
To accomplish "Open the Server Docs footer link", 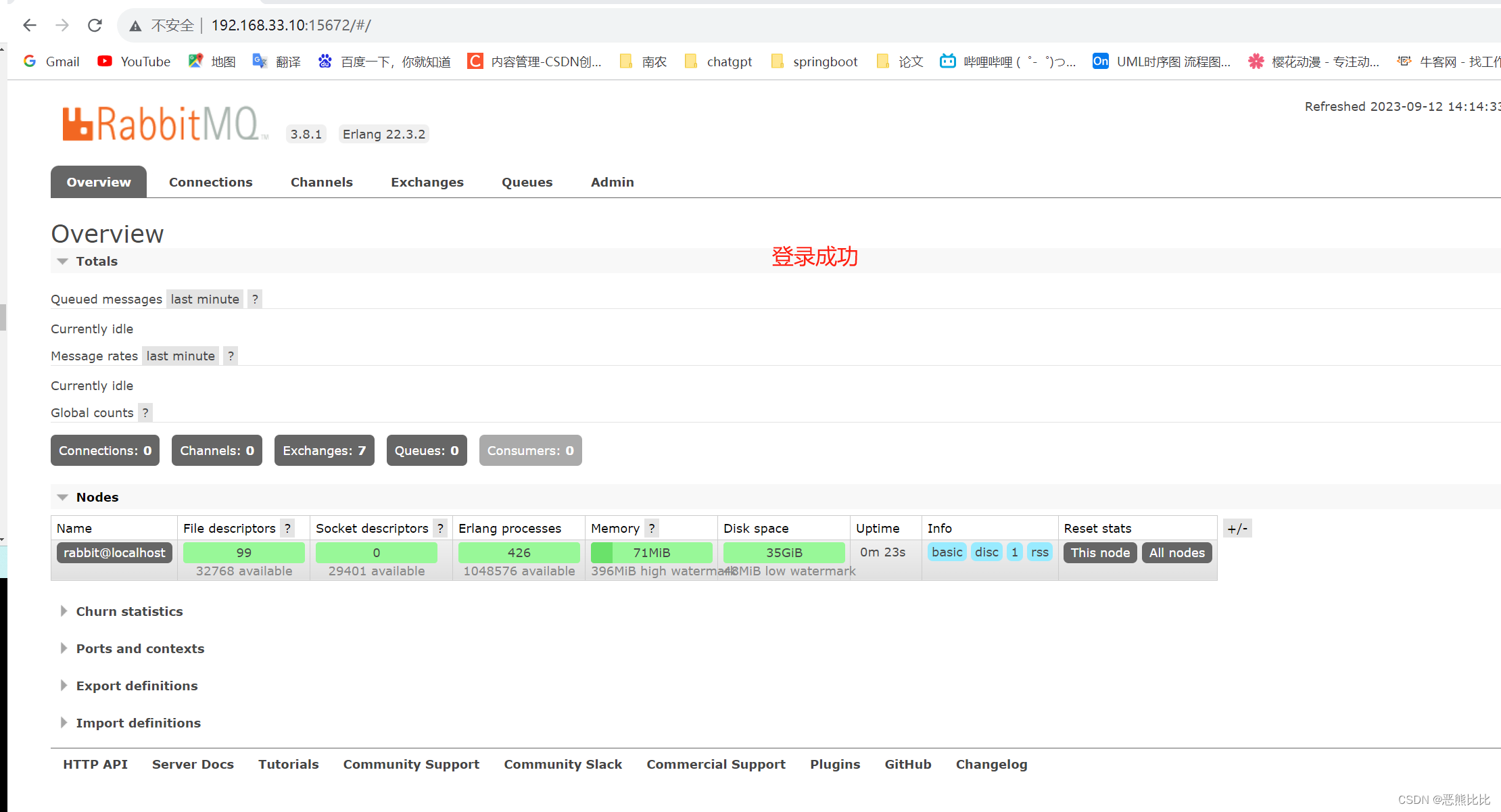I will [193, 764].
